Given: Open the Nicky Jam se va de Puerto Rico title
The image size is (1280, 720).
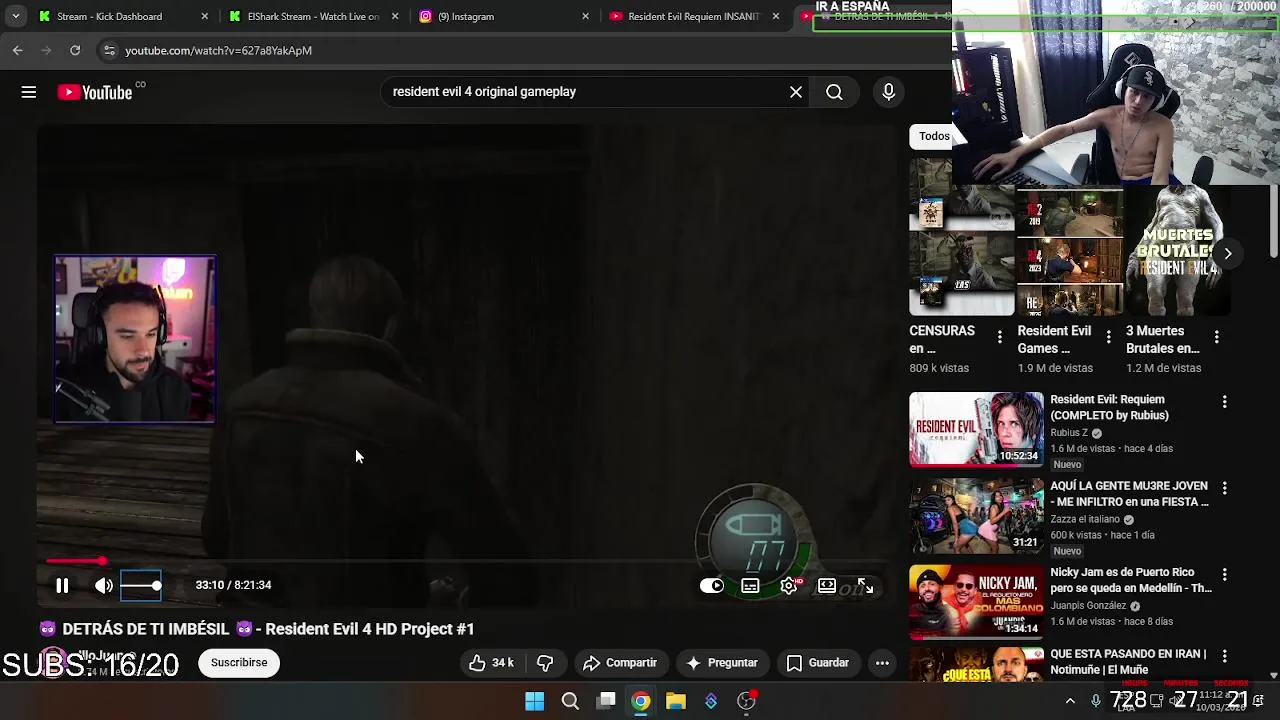Looking at the screenshot, I should (1130, 581).
